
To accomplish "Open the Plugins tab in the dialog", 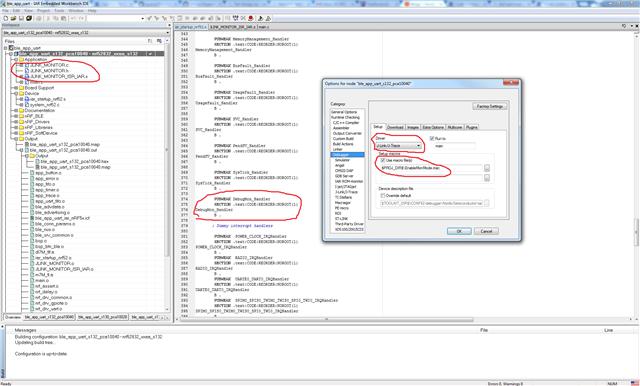I will pyautogui.click(x=471, y=127).
